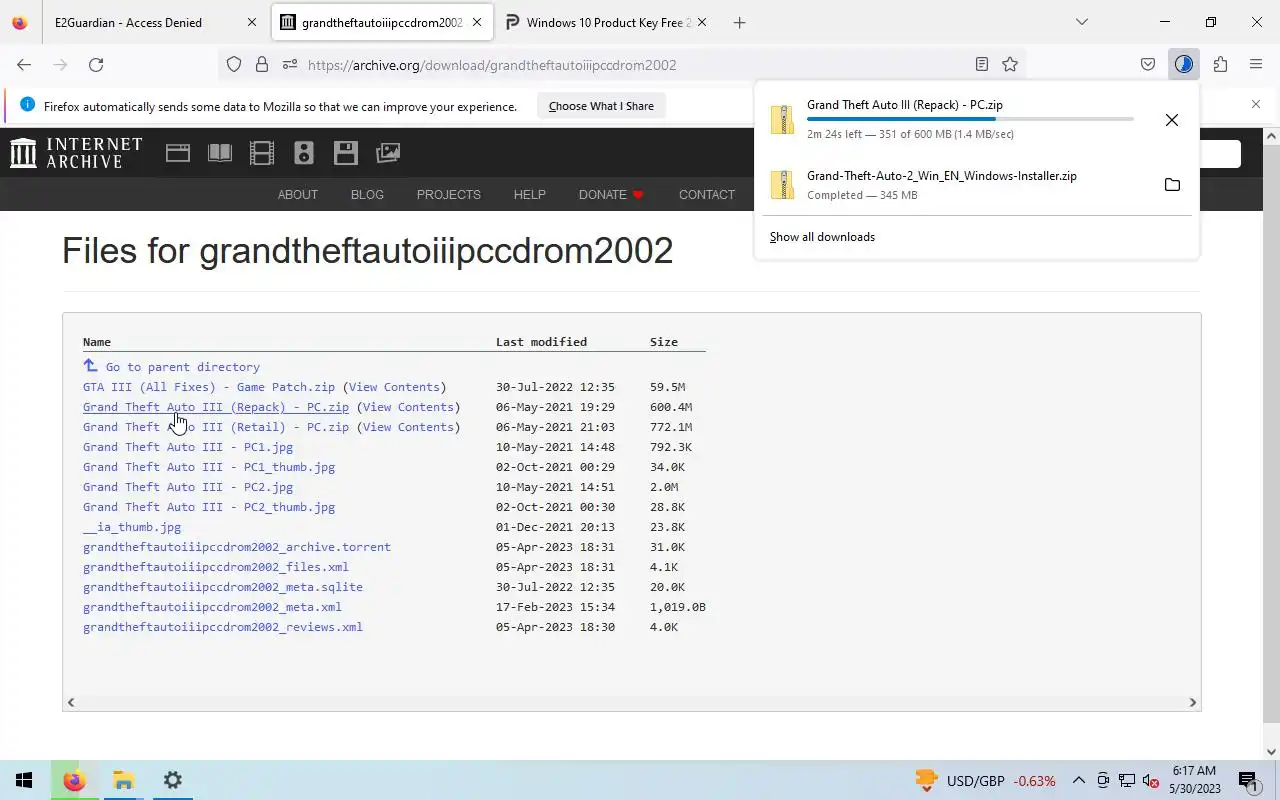1280x800 pixels.
Task: View Contents of the Retail PC.zip
Action: click(408, 427)
